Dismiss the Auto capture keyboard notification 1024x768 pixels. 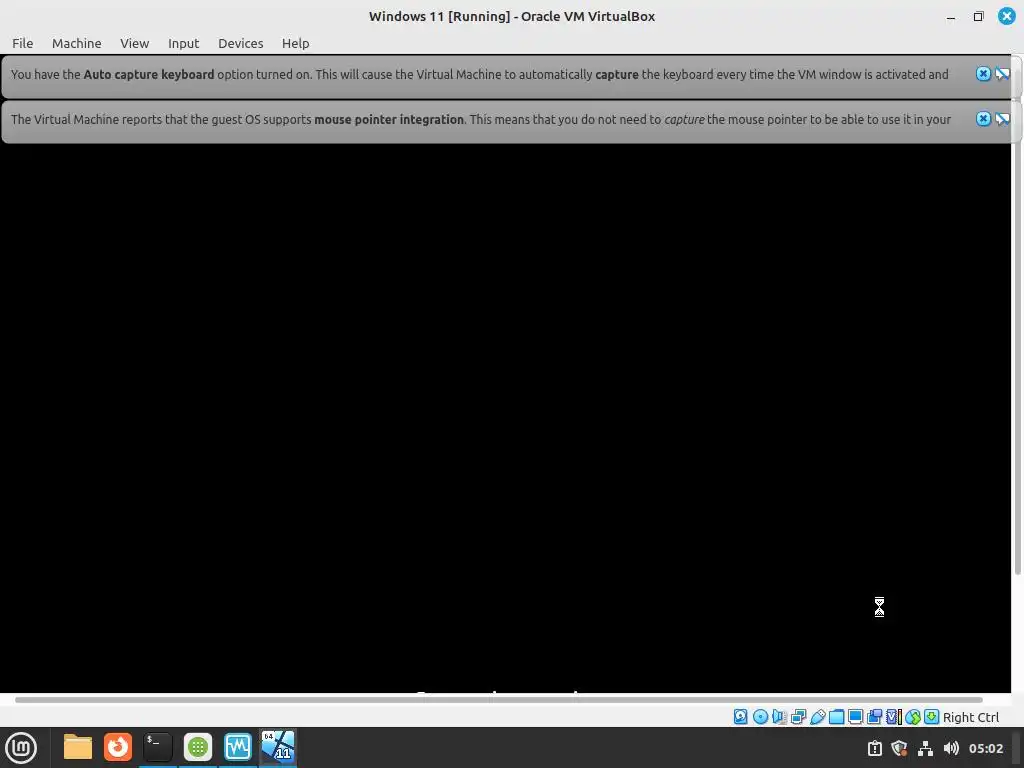(983, 74)
